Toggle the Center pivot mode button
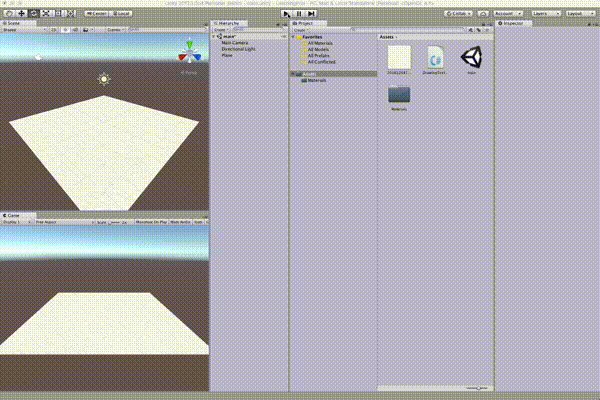Image resolution: width=600 pixels, height=400 pixels. 97,13
